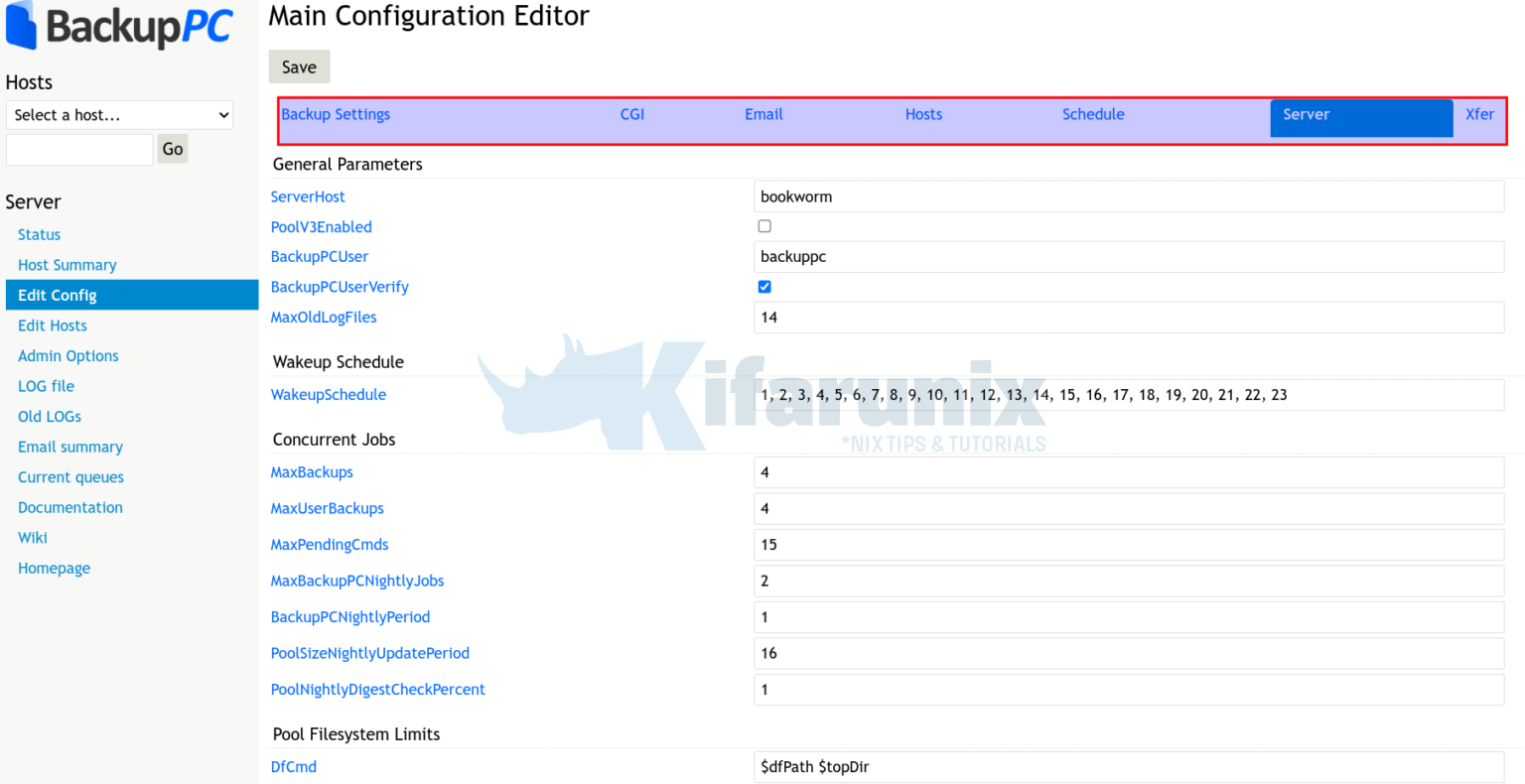View the LOG file link
Viewport: 1525px width, 784px height.
(47, 386)
